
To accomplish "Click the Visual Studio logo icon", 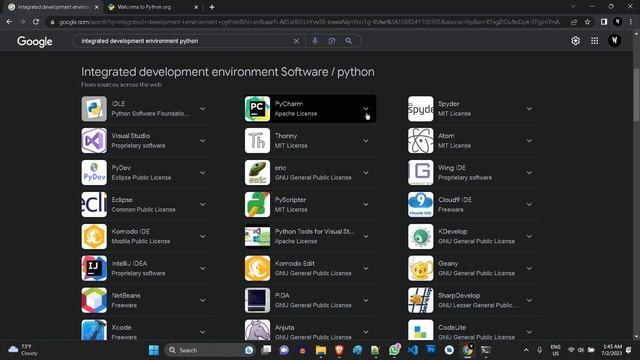I will click(x=94, y=140).
